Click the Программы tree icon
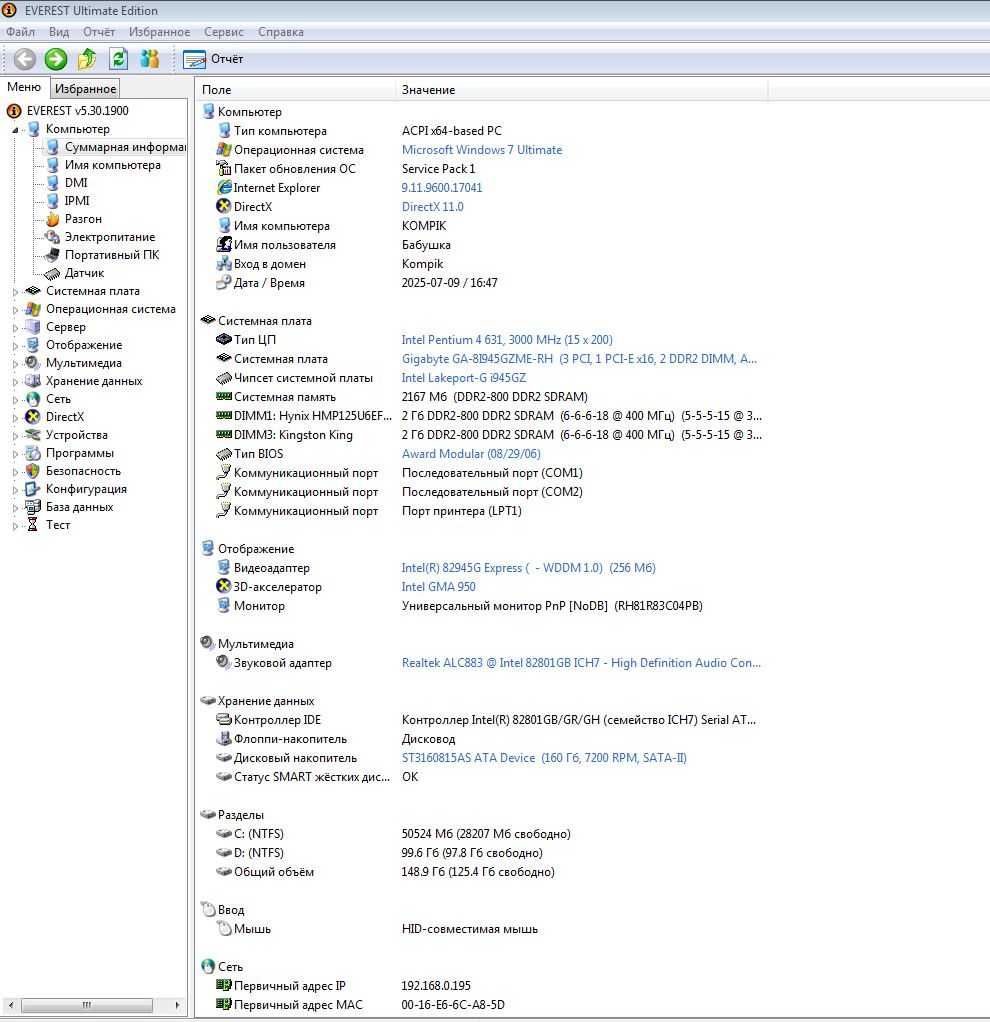Screen dimensions: 990x1022 [33, 453]
